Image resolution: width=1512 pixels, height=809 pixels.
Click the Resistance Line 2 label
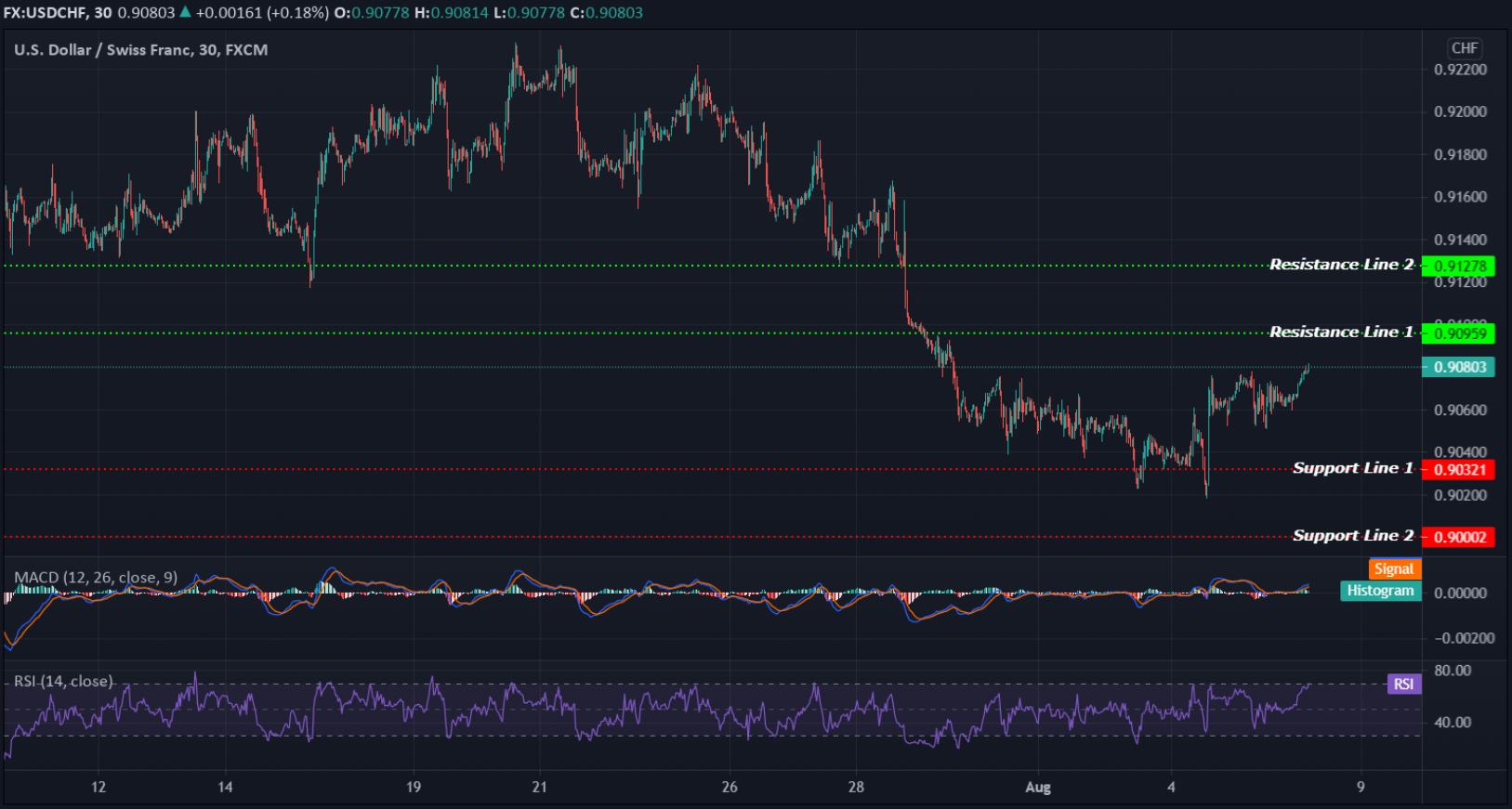click(1342, 265)
